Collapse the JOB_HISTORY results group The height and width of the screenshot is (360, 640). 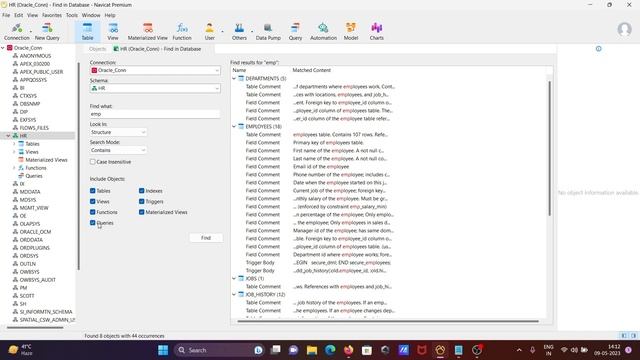[x=234, y=294]
